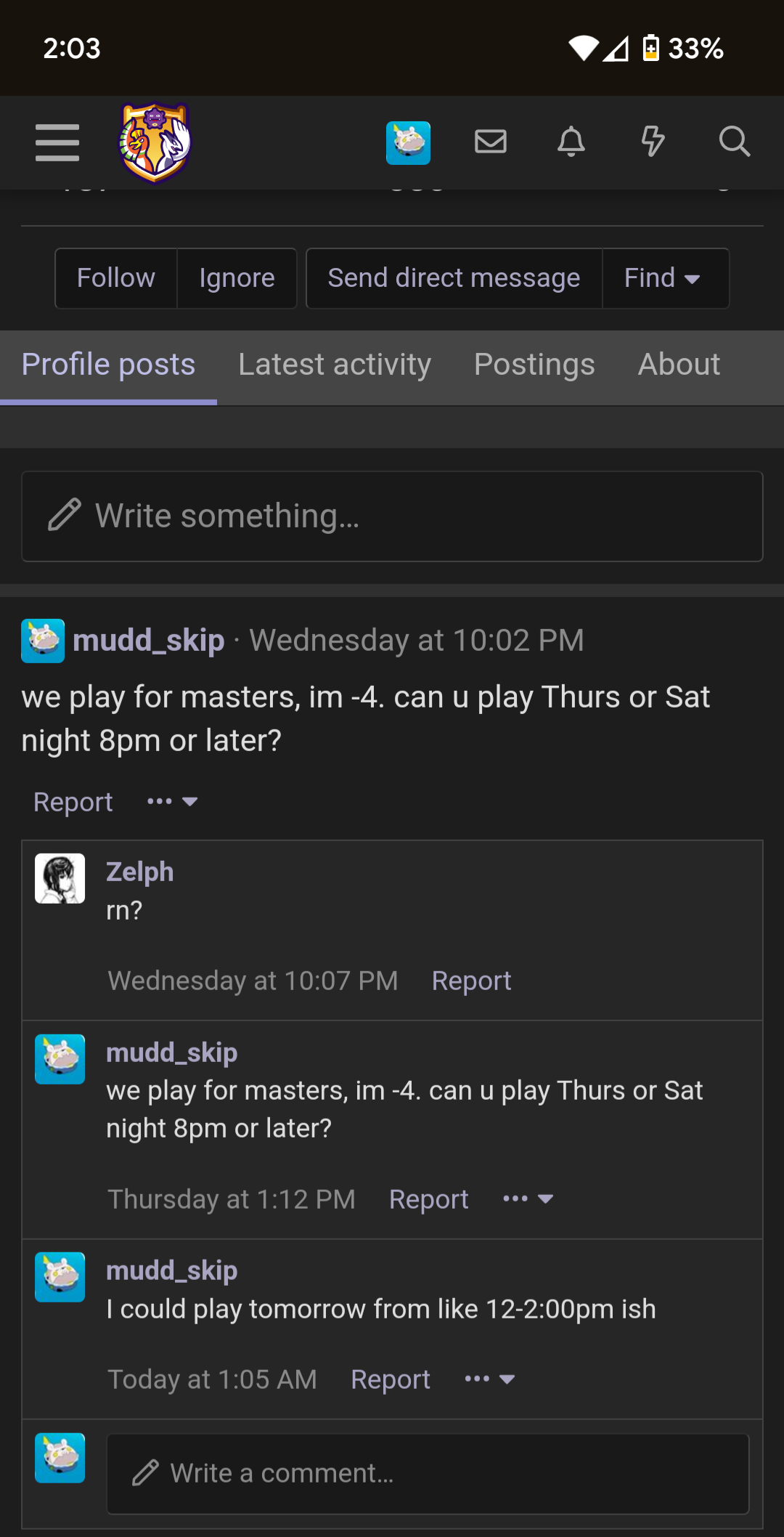784x1537 pixels.
Task: Open the conversations envelope inbox
Action: [491, 142]
